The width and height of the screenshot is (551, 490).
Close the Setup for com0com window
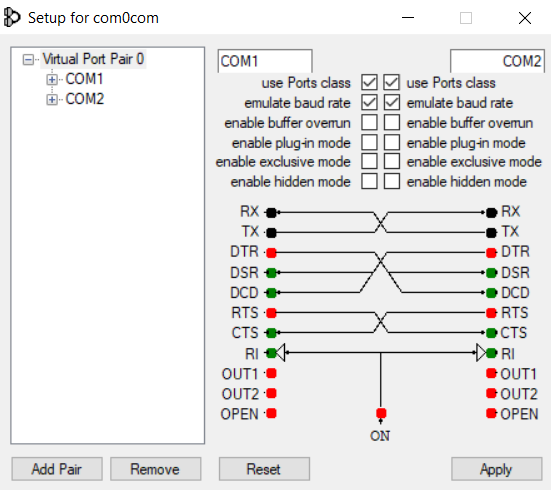pyautogui.click(x=525, y=17)
